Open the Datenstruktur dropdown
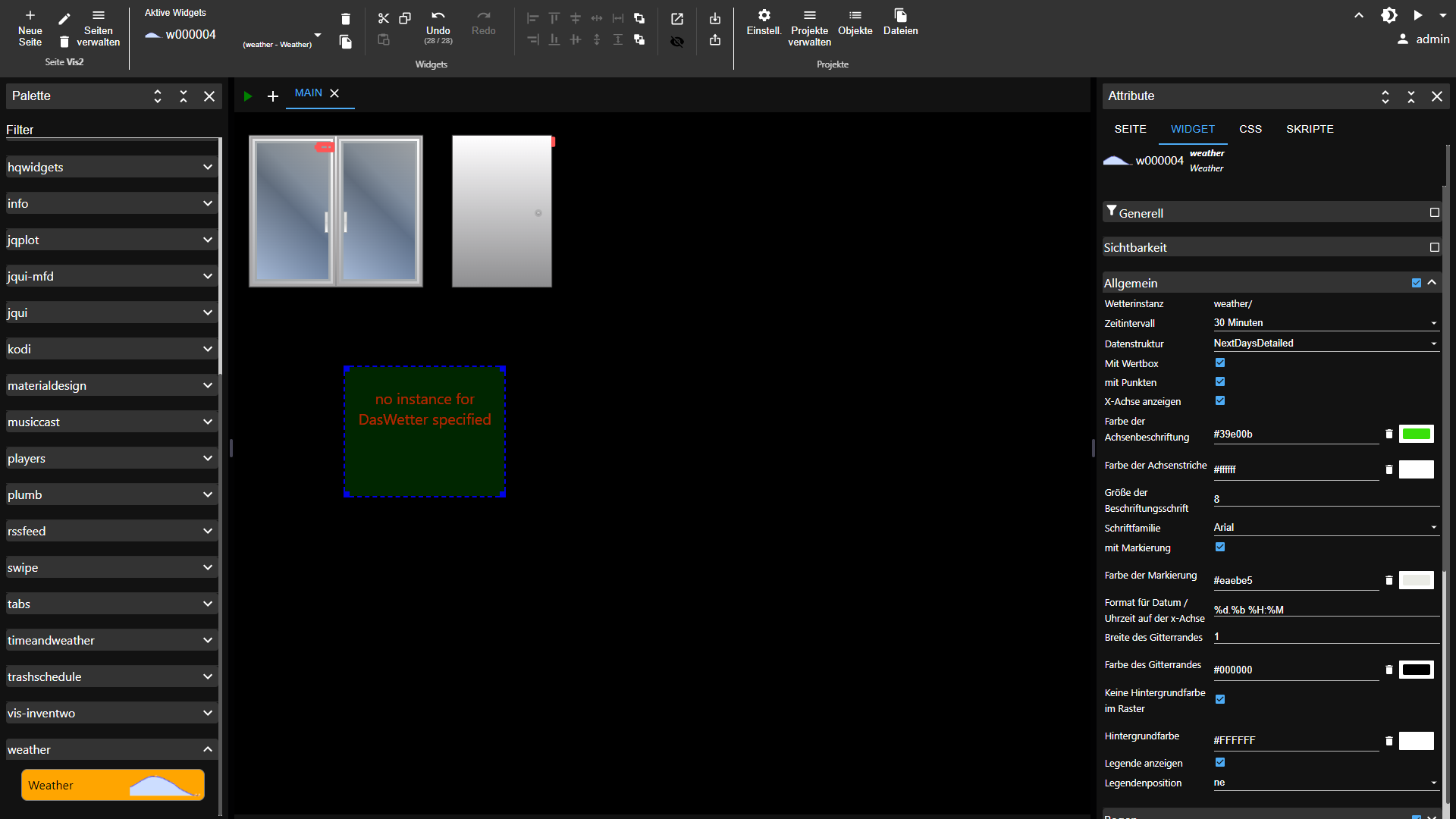The height and width of the screenshot is (819, 1456). 1326,344
